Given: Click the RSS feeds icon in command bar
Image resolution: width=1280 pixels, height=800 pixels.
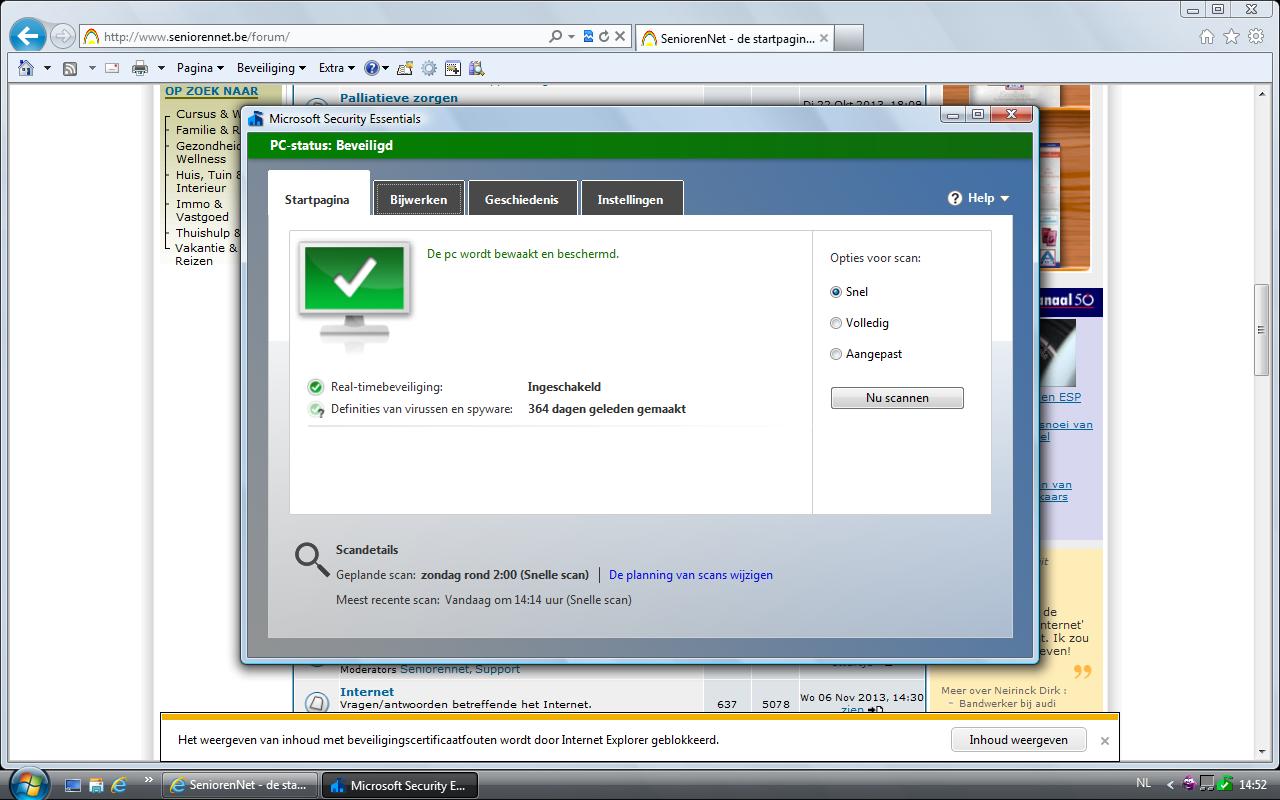Looking at the screenshot, I should 70,68.
